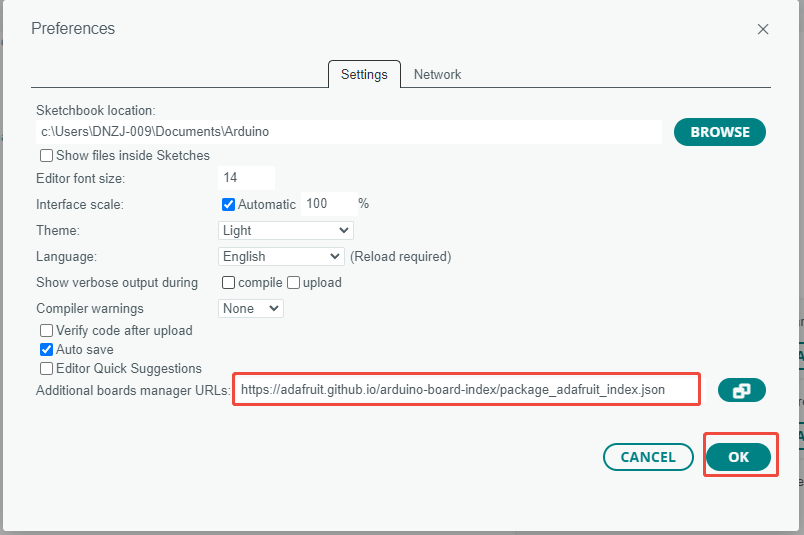Click the Sketchbook location path field
The height and width of the screenshot is (535, 804).
(x=349, y=132)
